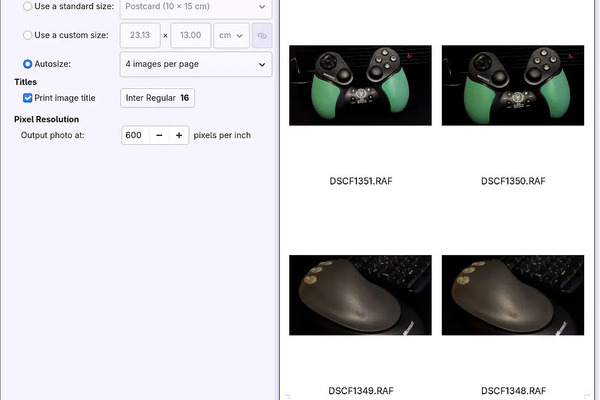600x400 pixels.
Task: Select the 'Use a standard size' radio button
Action: pyautogui.click(x=28, y=6)
